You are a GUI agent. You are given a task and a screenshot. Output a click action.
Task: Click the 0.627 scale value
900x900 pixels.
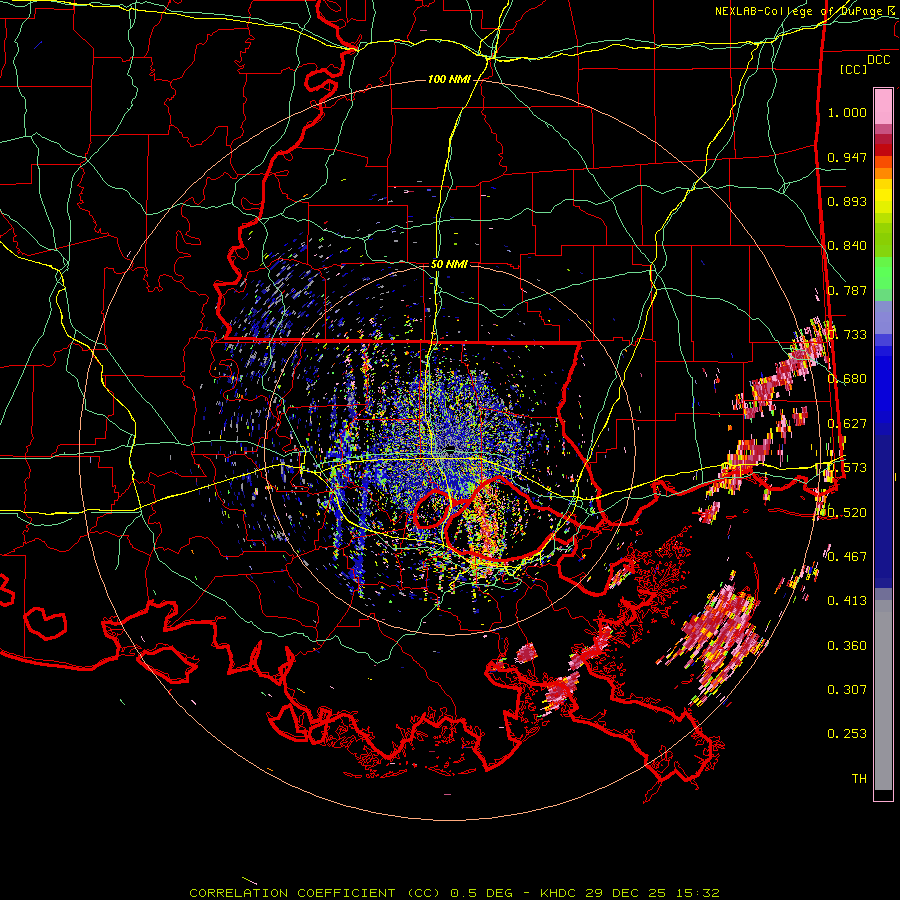[x=847, y=424]
